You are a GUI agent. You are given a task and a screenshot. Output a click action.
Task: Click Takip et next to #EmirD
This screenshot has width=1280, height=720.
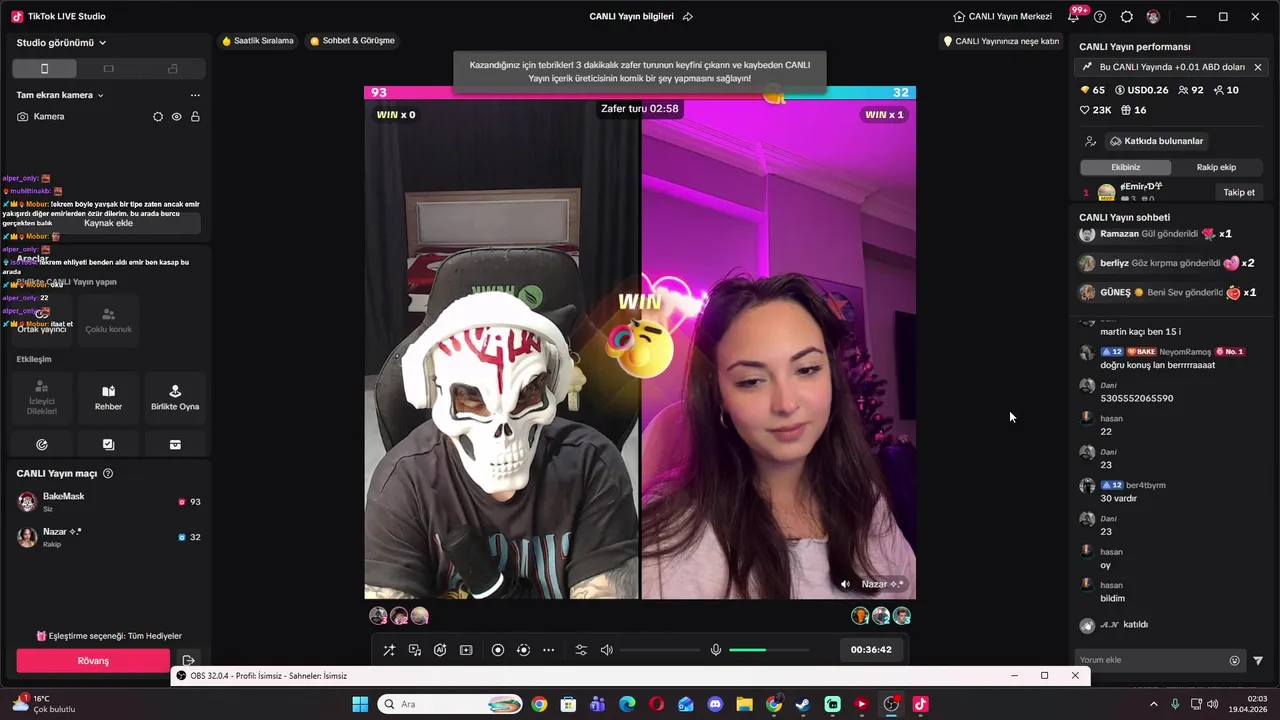tap(1238, 192)
